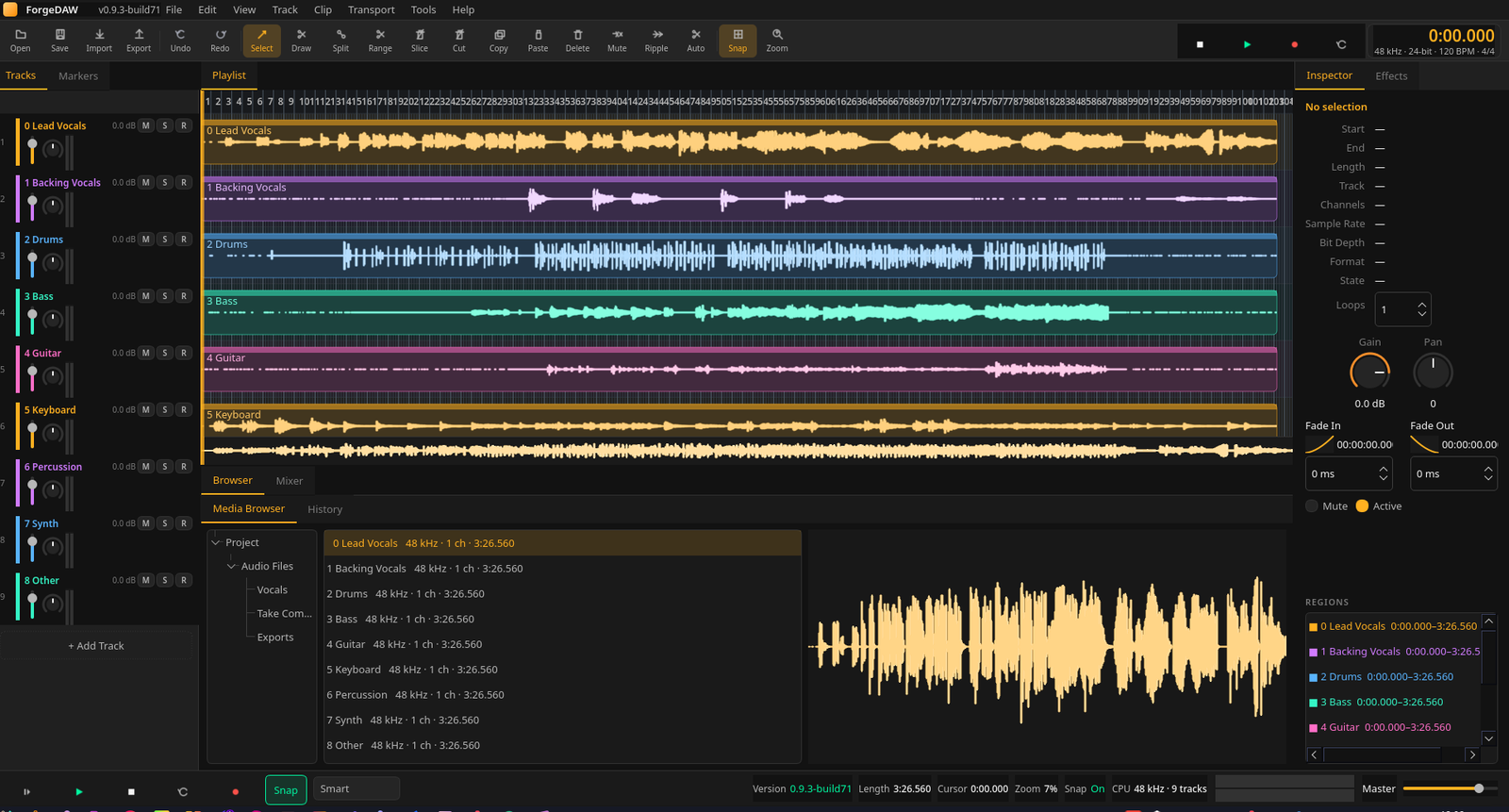Decrease the Fade Out milliseconds stepper

pos(1488,478)
